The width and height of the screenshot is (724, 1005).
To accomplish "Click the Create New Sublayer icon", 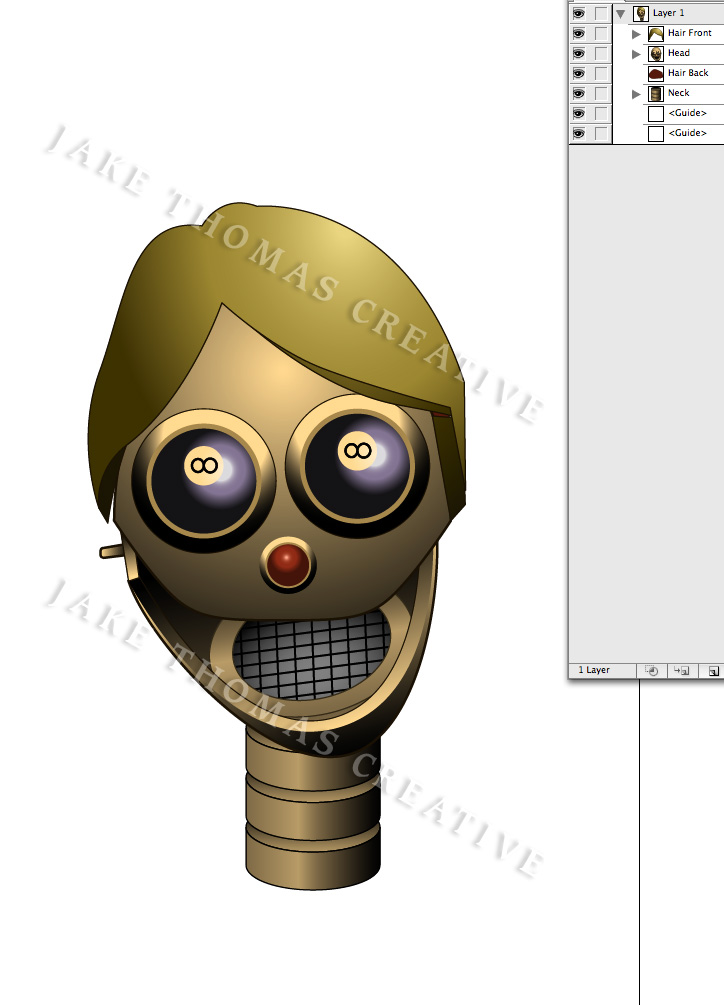I will [681, 670].
